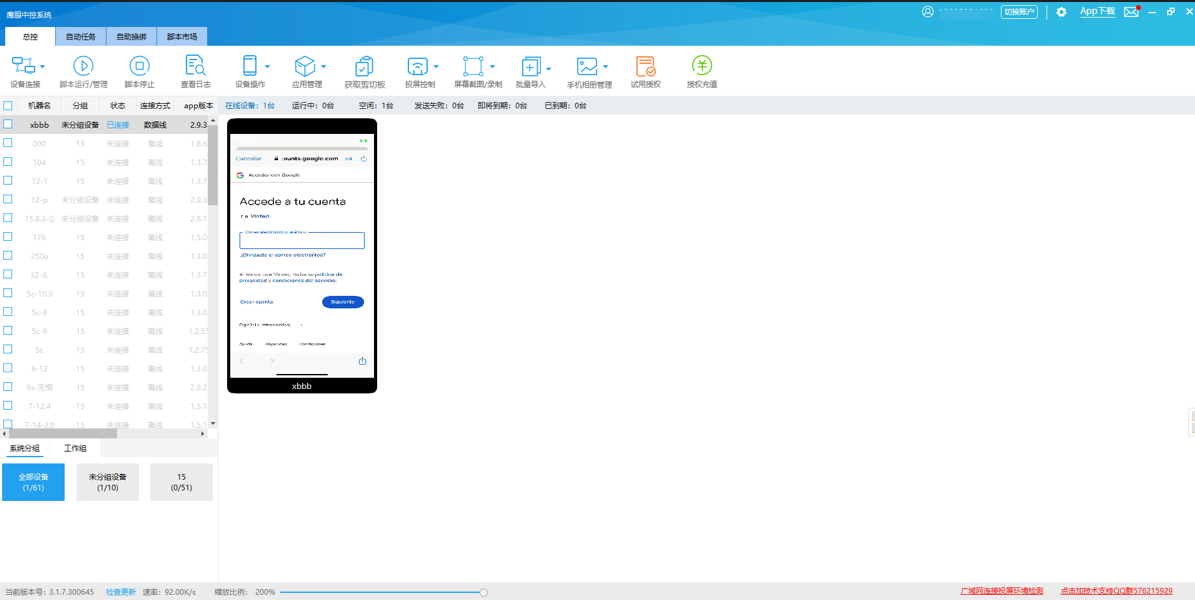Click the 检查更新 link in status bar
1195x600 pixels.
[x=120, y=592]
